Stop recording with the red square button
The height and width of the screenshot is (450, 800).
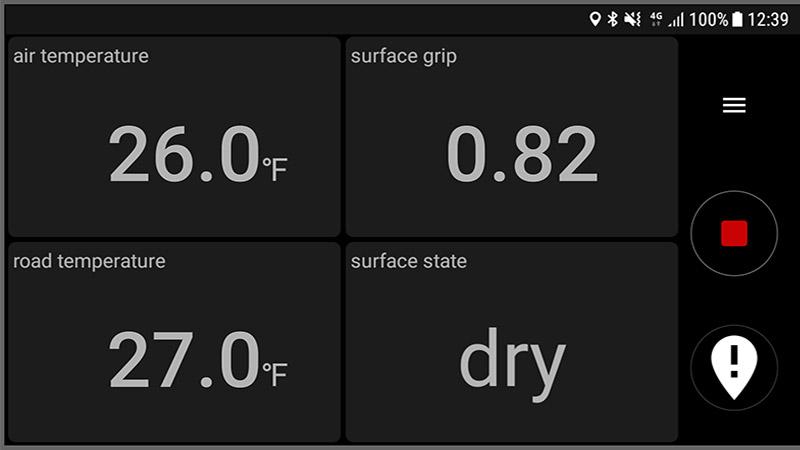pos(734,233)
